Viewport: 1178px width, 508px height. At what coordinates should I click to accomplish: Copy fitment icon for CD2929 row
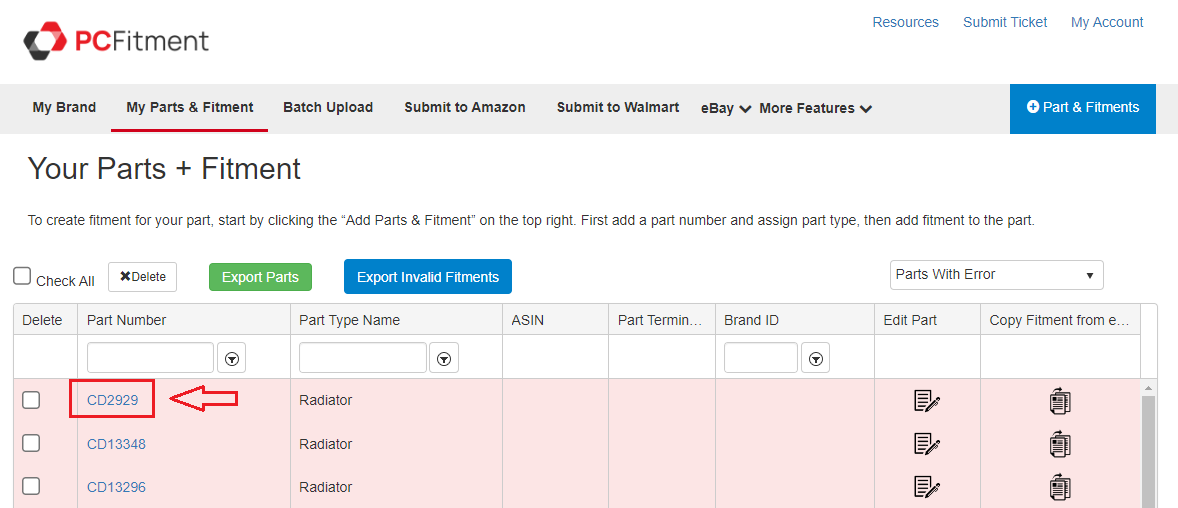(x=1060, y=401)
